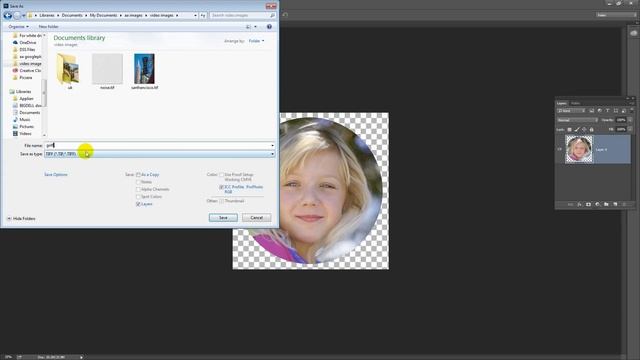Screen dimensions: 640x360
Task: Click the refresh button beside the address bar
Action: [203, 16]
